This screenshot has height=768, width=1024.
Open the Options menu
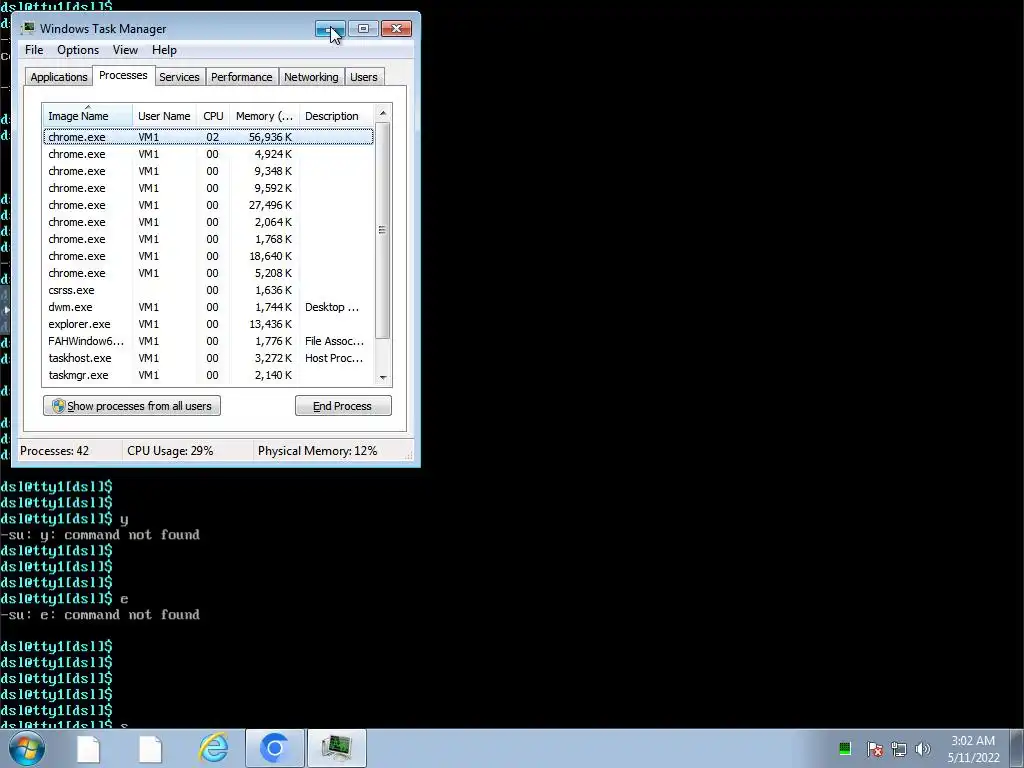click(x=78, y=50)
